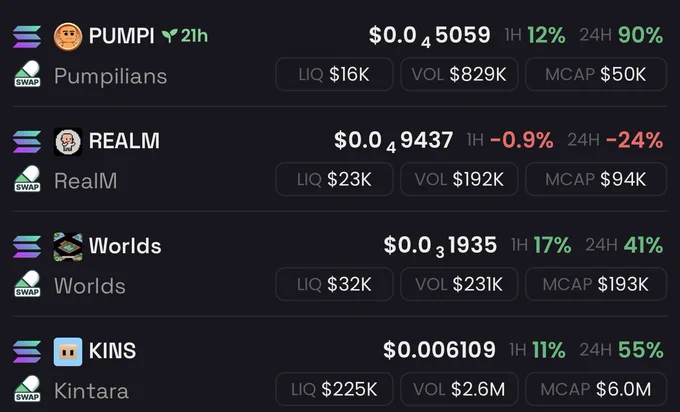Click the PUMPI token avatar icon
The image size is (680, 412).
[68, 36]
